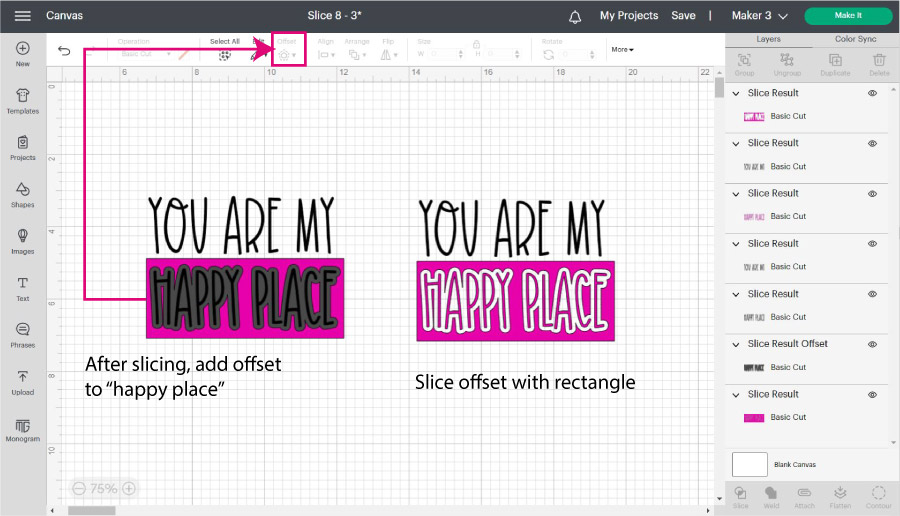Open the Arrange dropdown
Viewport: 900px width, 516px height.
[x=357, y=55]
